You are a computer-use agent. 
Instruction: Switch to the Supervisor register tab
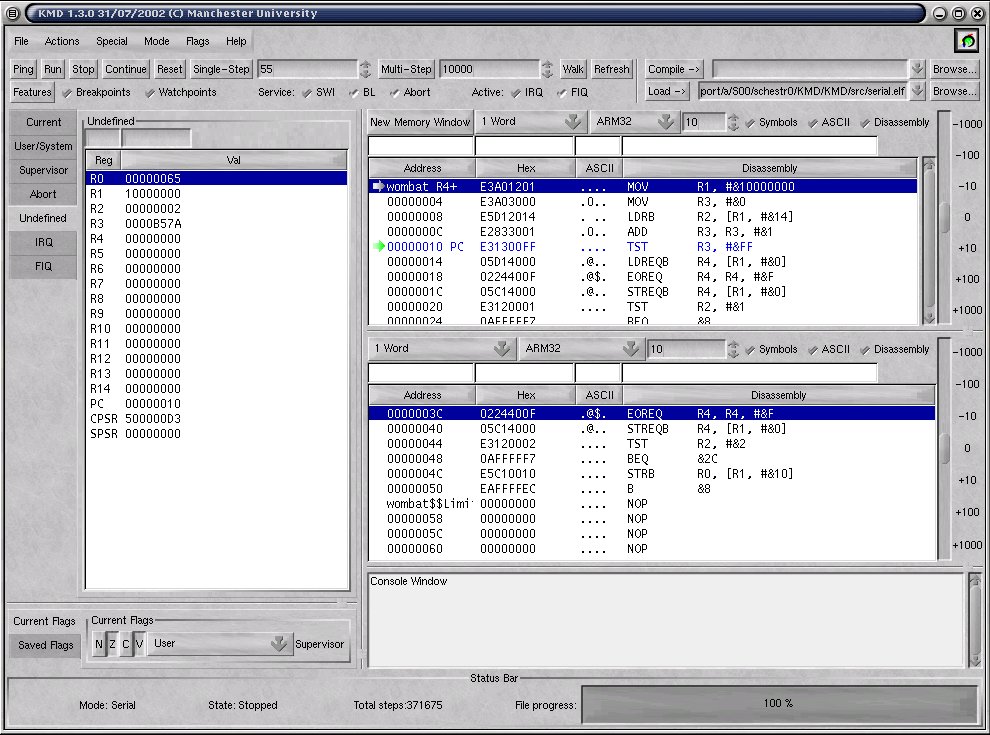(43, 170)
